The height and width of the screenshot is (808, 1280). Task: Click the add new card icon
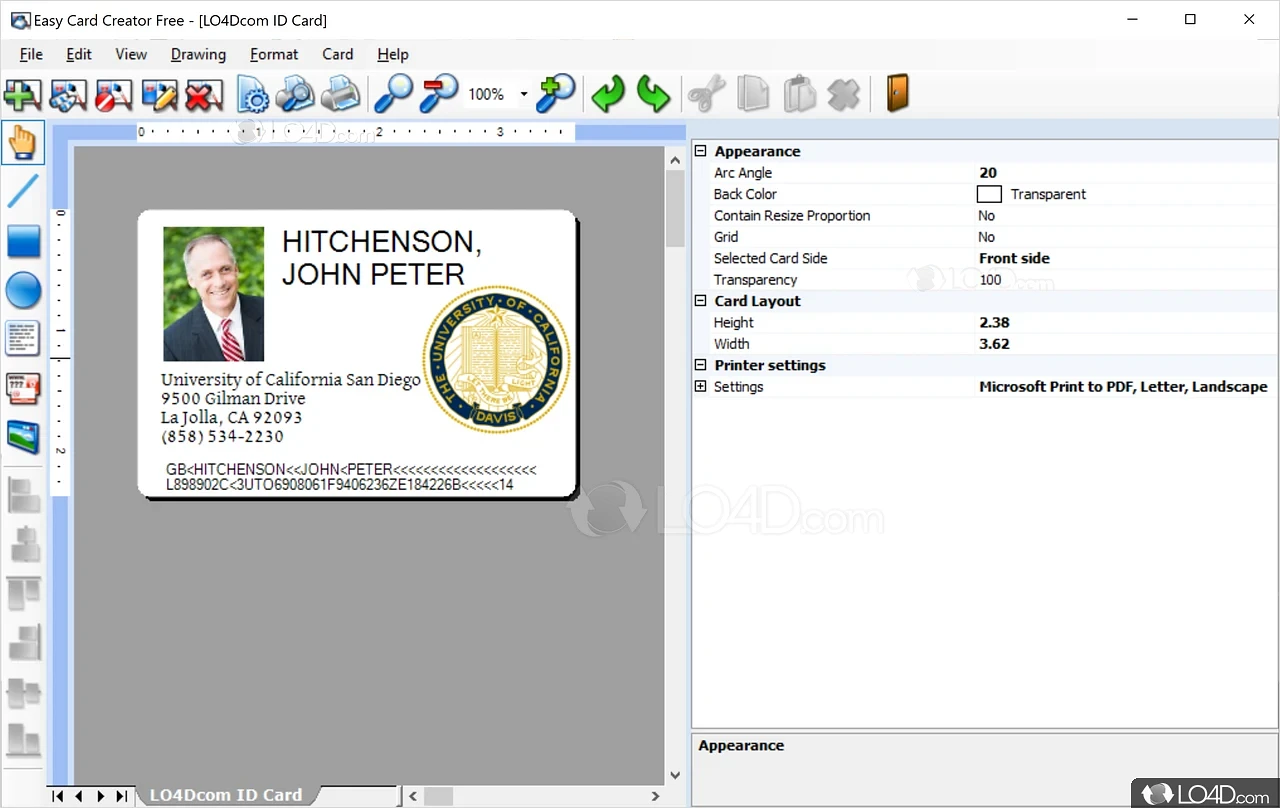22,95
